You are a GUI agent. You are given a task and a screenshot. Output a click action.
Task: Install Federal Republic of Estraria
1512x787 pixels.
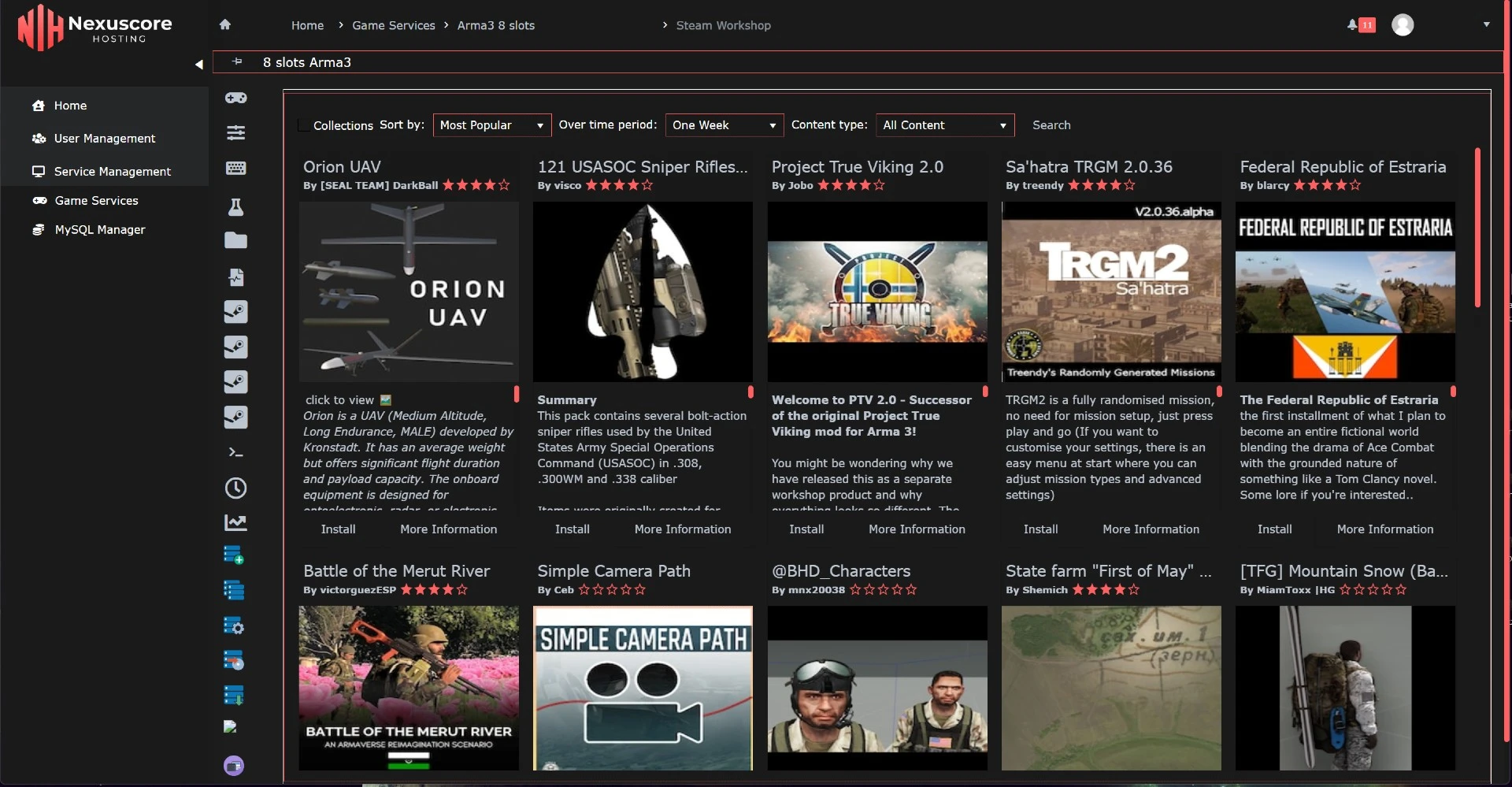point(1274,529)
